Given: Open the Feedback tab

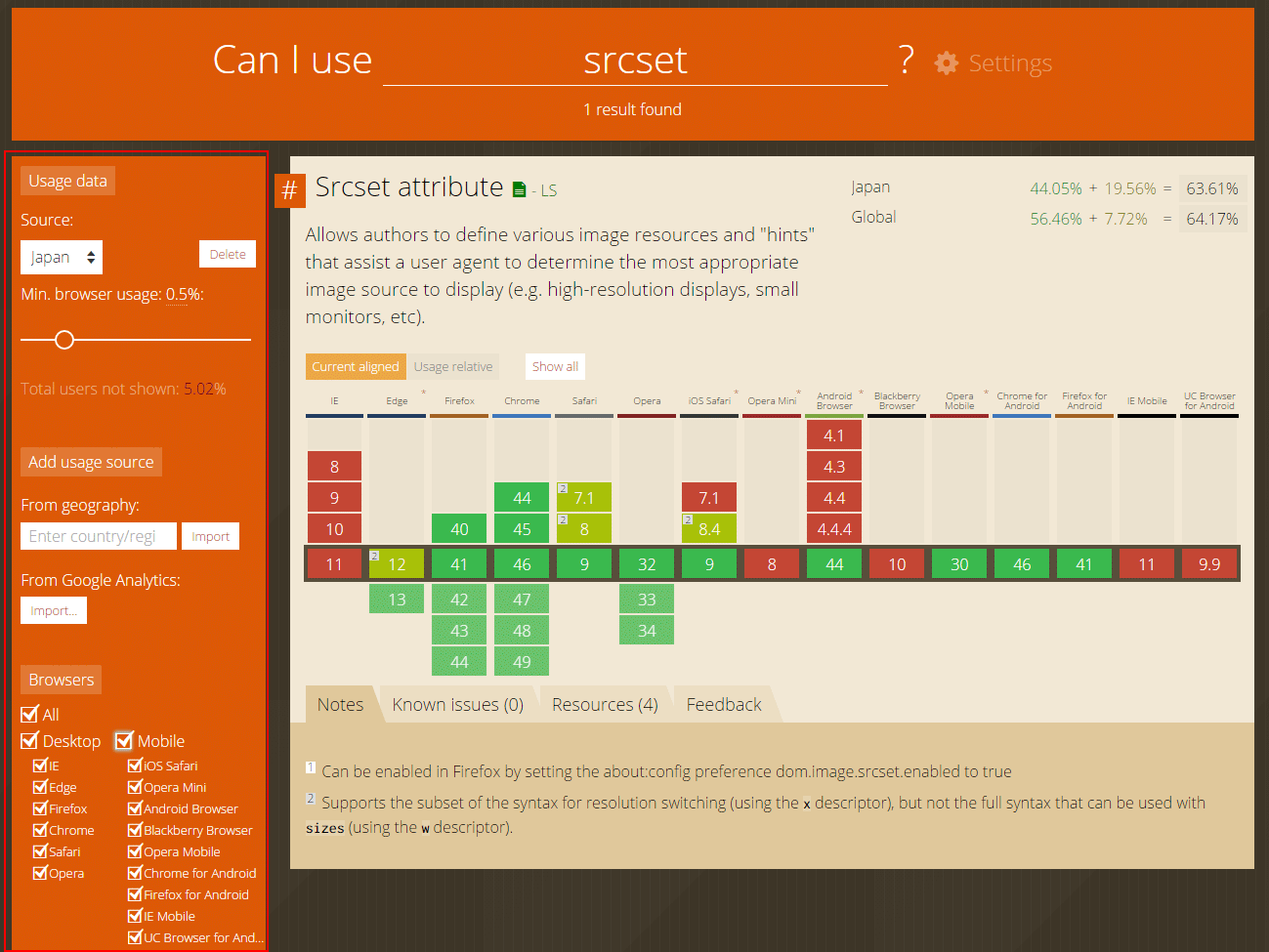Looking at the screenshot, I should pos(724,704).
